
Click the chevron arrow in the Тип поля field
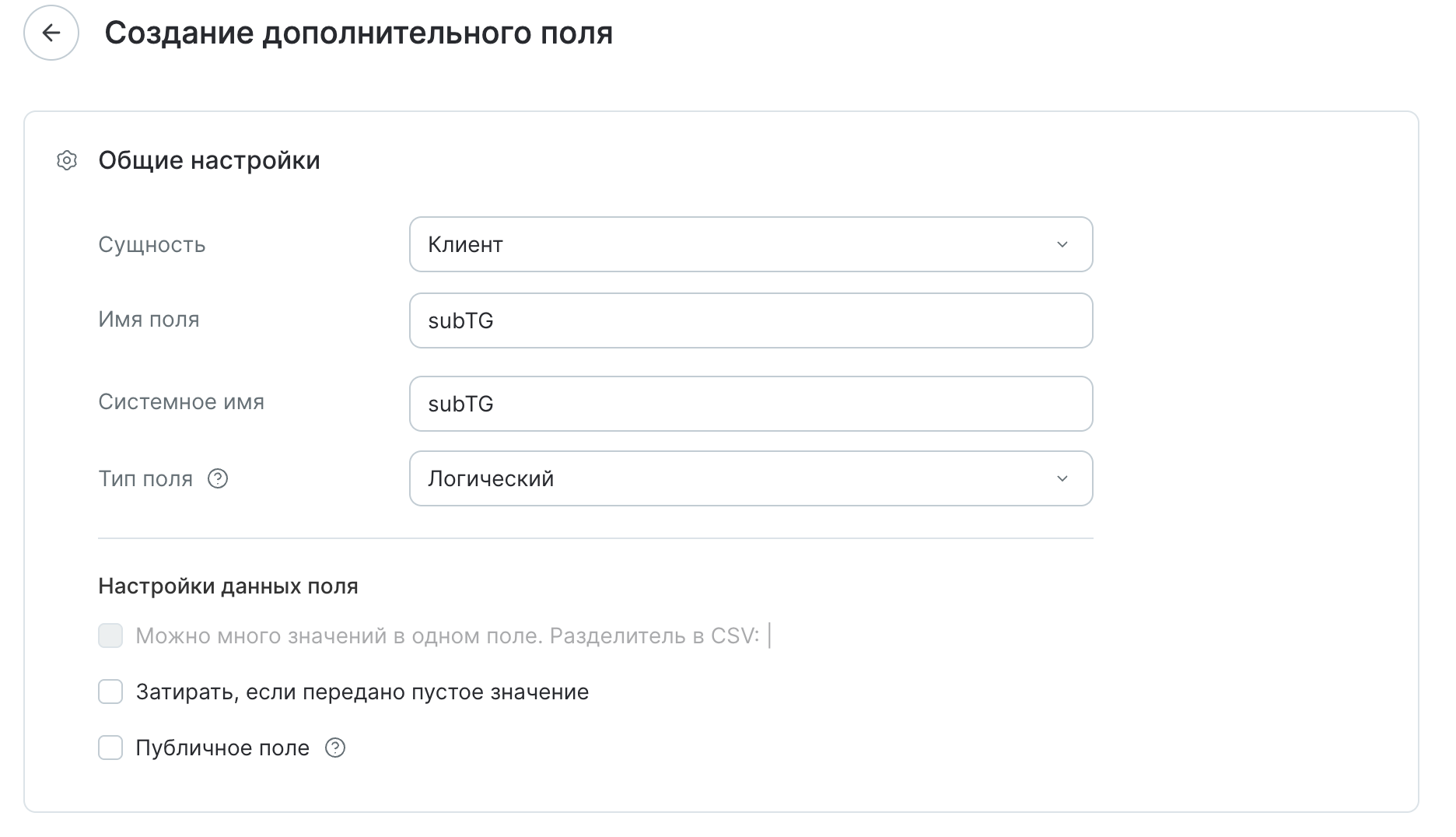pyautogui.click(x=1062, y=478)
